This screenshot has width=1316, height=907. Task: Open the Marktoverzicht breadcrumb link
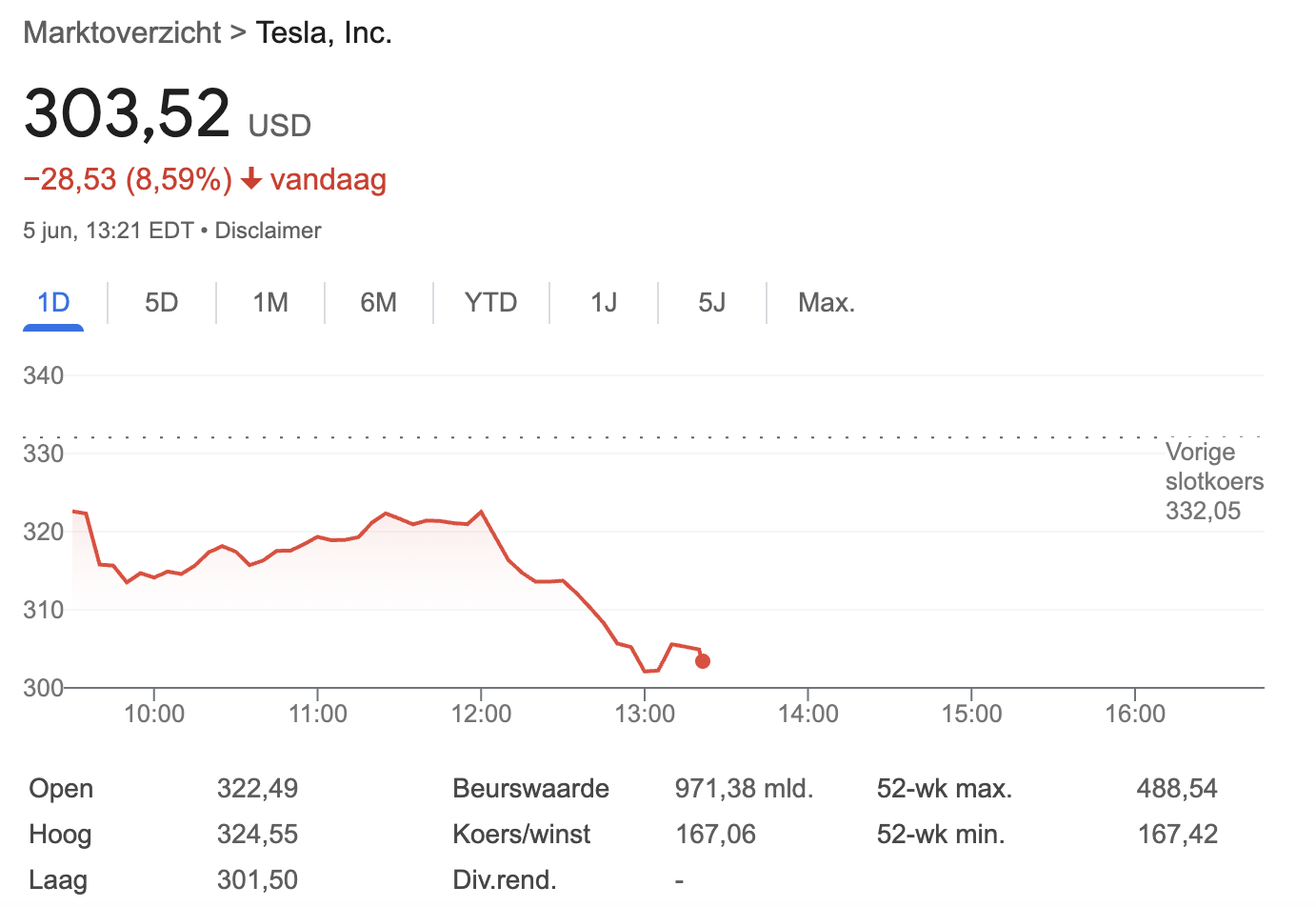click(122, 32)
